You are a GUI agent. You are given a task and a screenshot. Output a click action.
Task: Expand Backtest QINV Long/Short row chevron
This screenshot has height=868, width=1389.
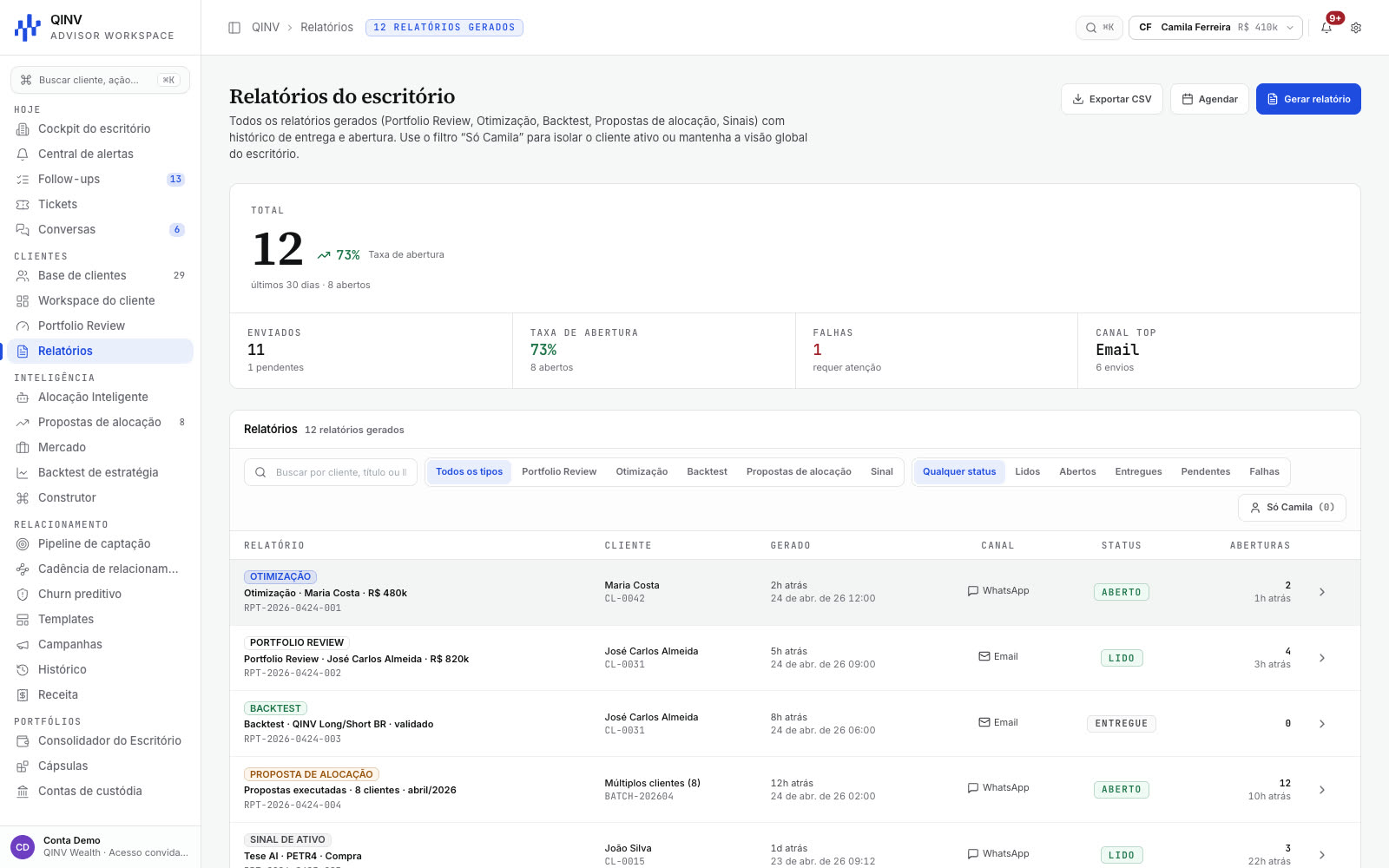click(x=1322, y=724)
